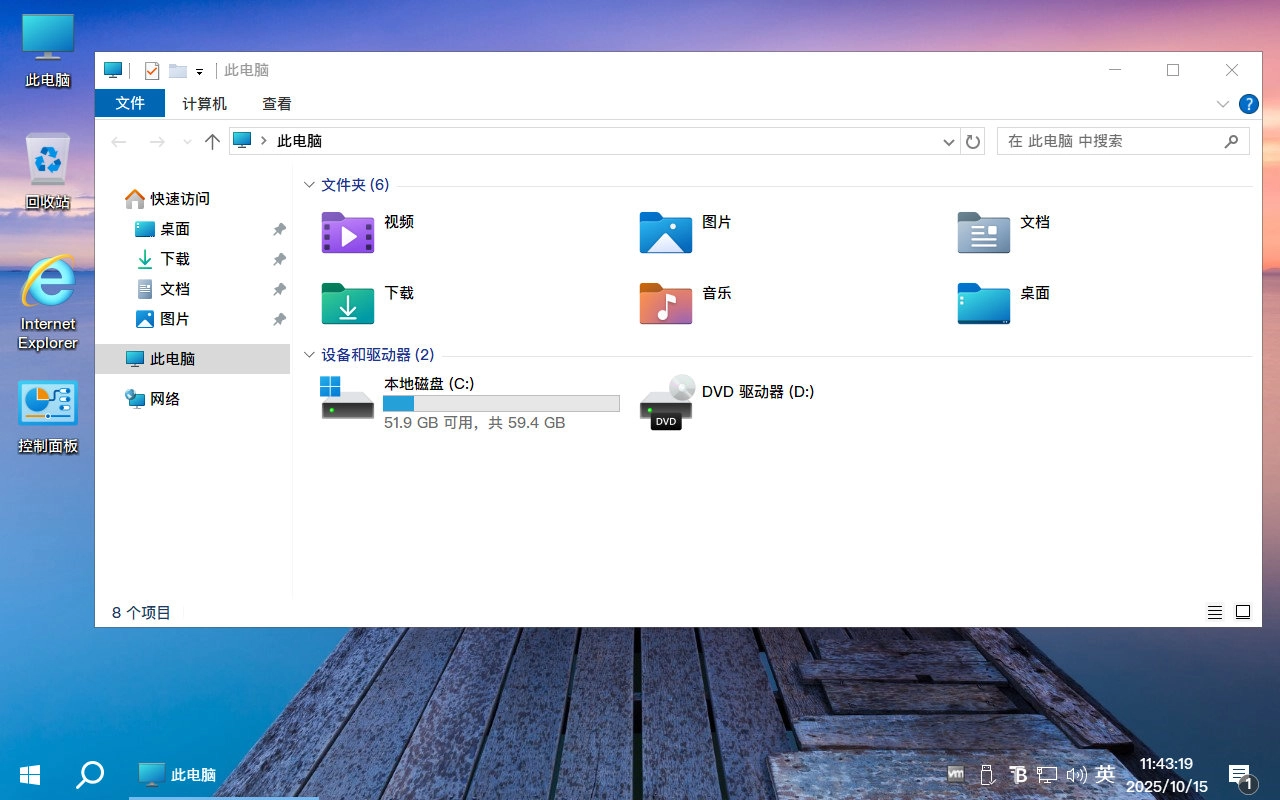Navigate up with the up arrow button
This screenshot has height=800, width=1280.
[211, 141]
